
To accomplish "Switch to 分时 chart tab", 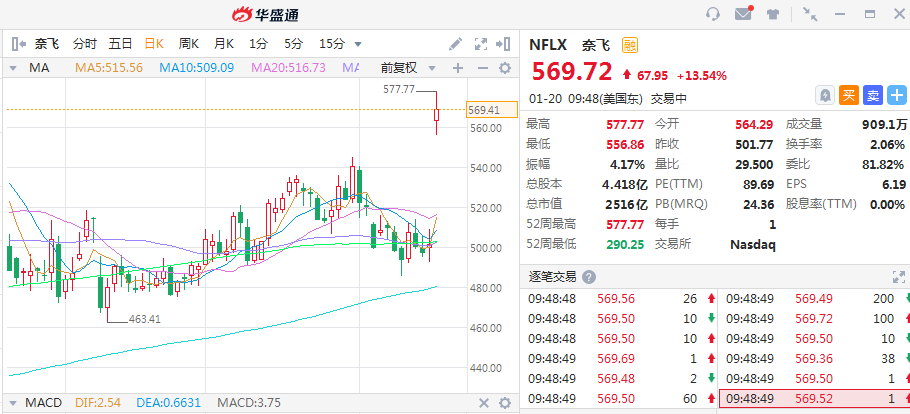I will click(85, 44).
